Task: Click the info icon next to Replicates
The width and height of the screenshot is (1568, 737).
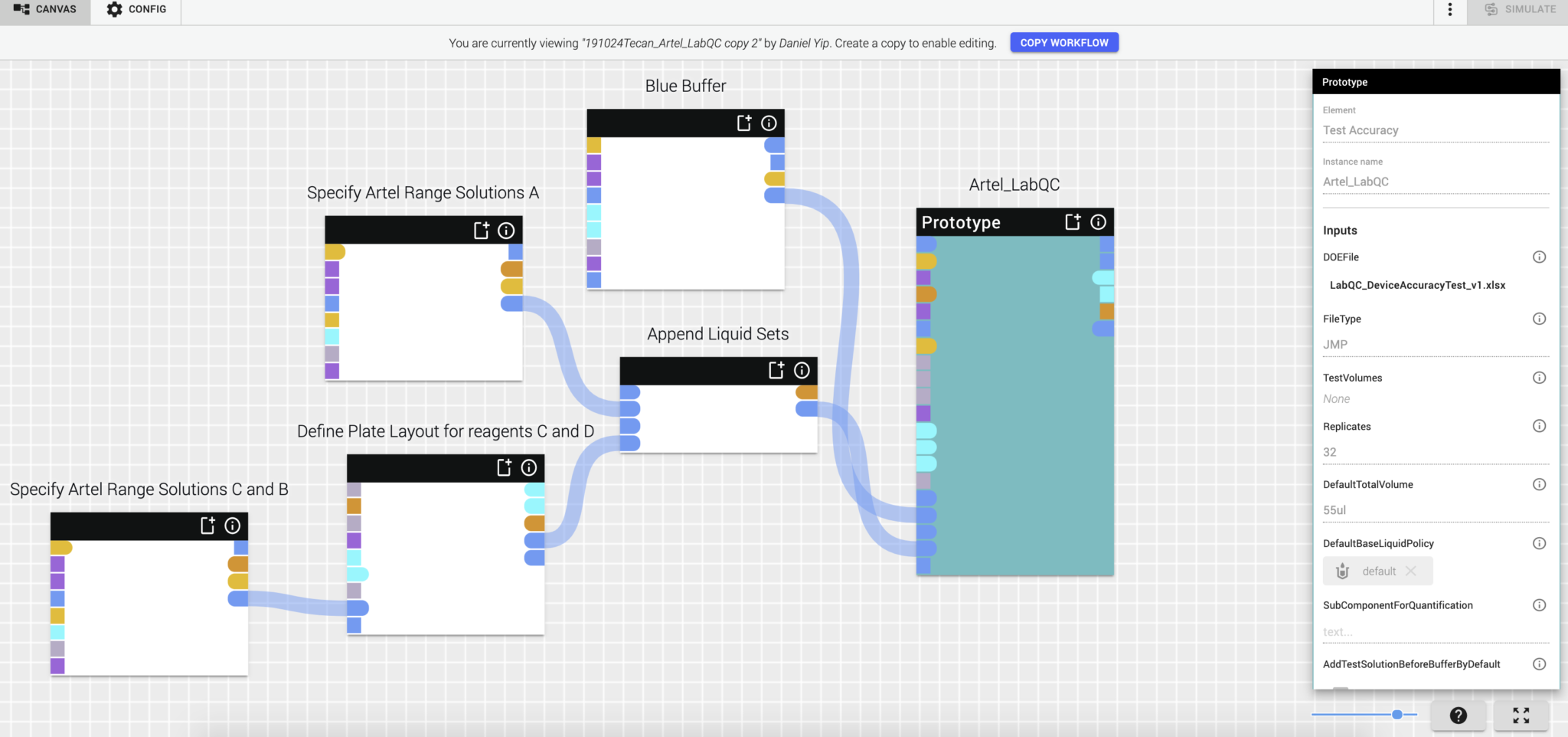Action: [x=1540, y=425]
